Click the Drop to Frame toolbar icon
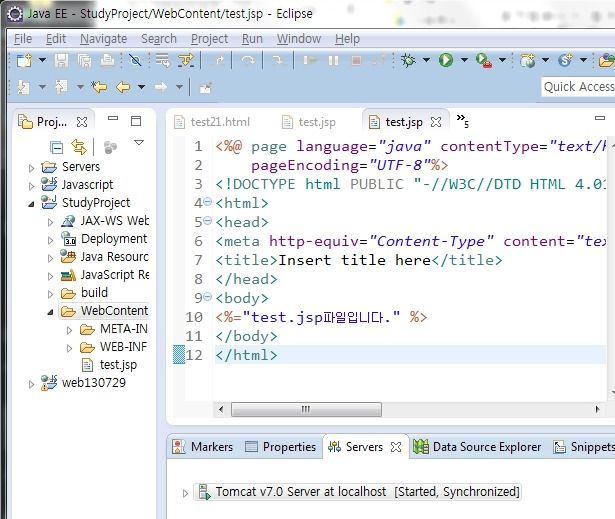This screenshot has height=519, width=615. point(162,60)
